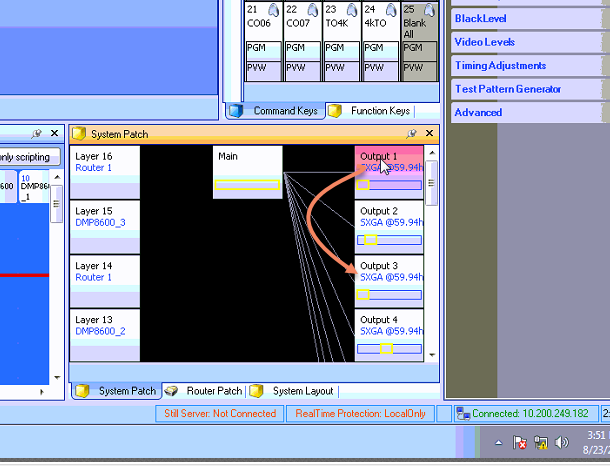Expand the Advanced section
Screen dimensions: 610x466
point(478,112)
